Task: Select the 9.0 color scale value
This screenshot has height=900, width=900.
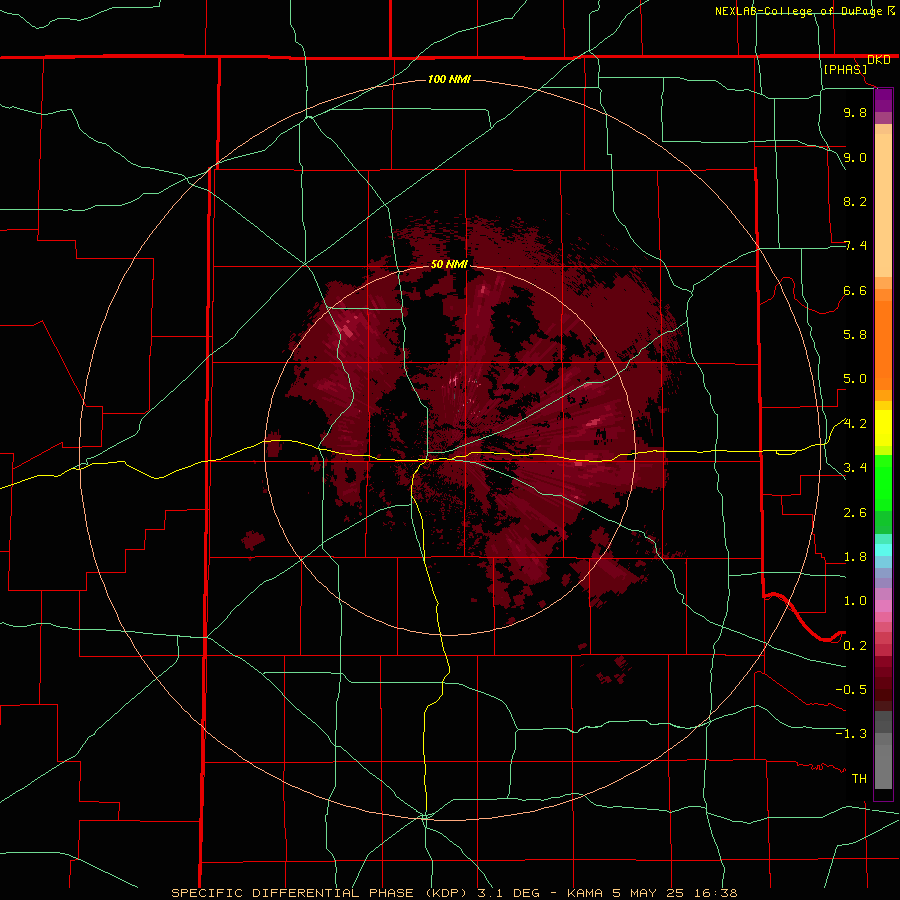Action: pos(855,157)
